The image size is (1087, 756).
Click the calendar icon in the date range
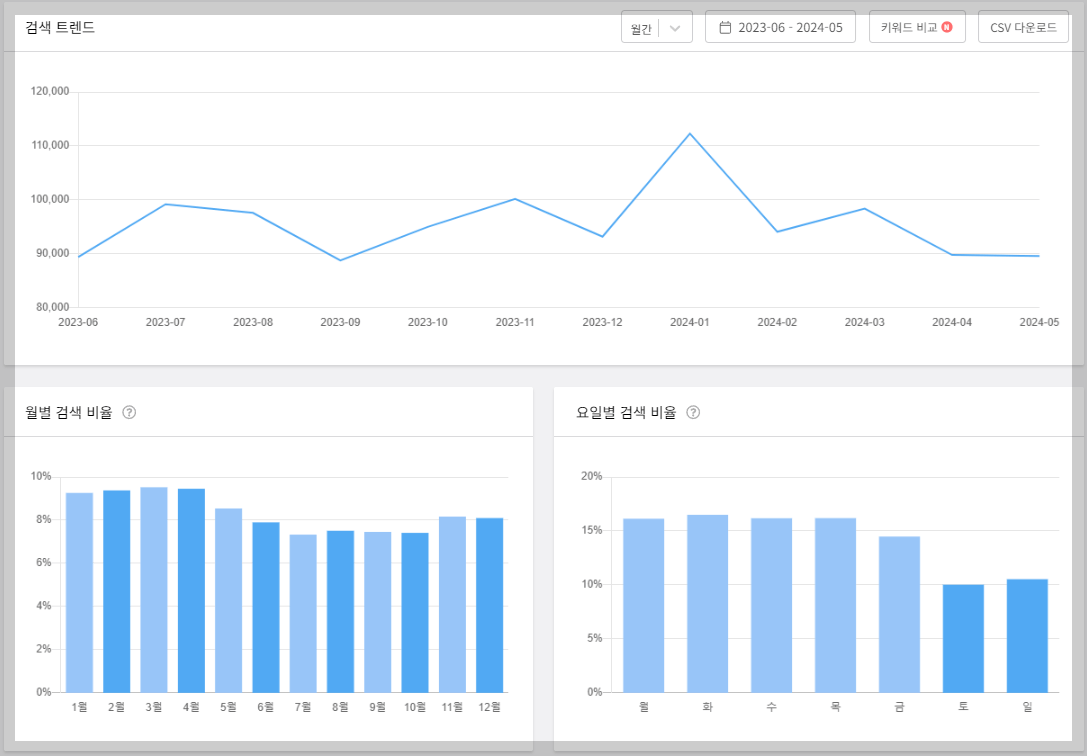pos(725,28)
